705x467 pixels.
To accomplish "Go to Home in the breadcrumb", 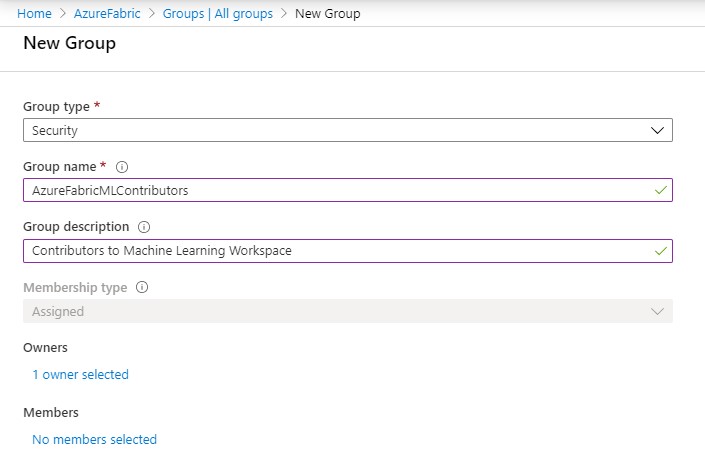I will point(34,13).
